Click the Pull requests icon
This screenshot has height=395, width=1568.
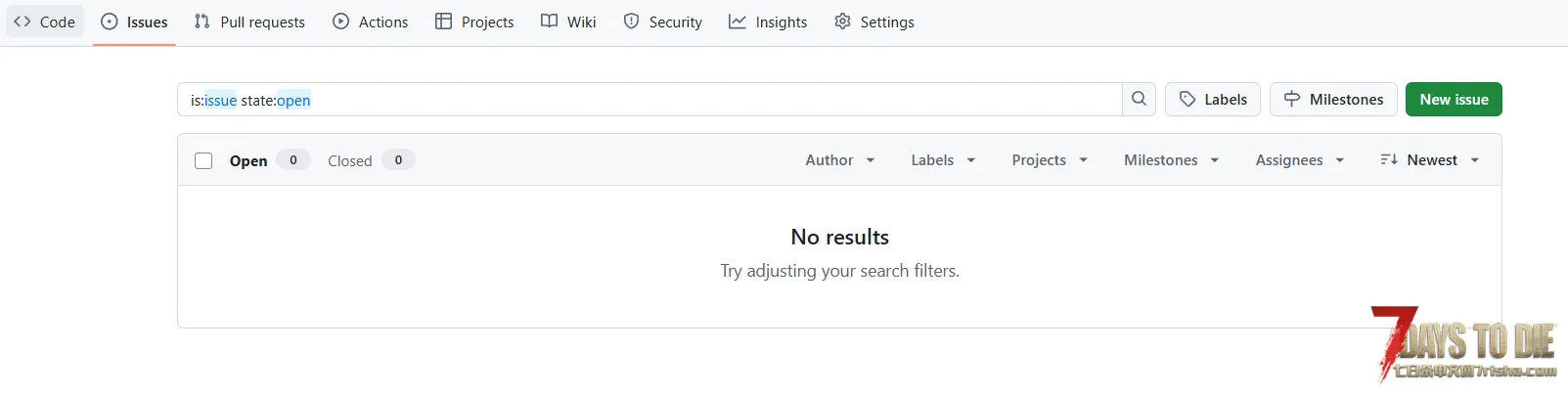pos(202,22)
